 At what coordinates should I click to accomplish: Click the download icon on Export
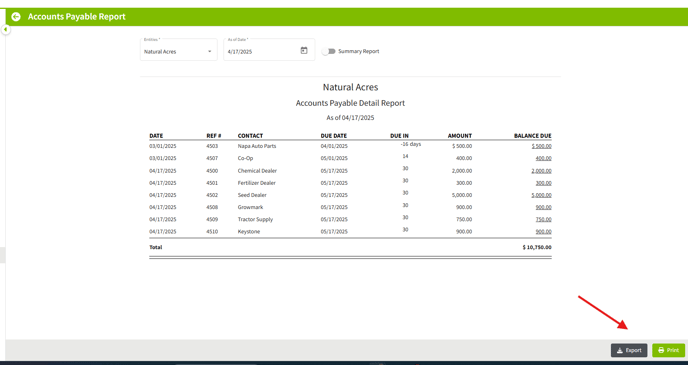click(620, 350)
